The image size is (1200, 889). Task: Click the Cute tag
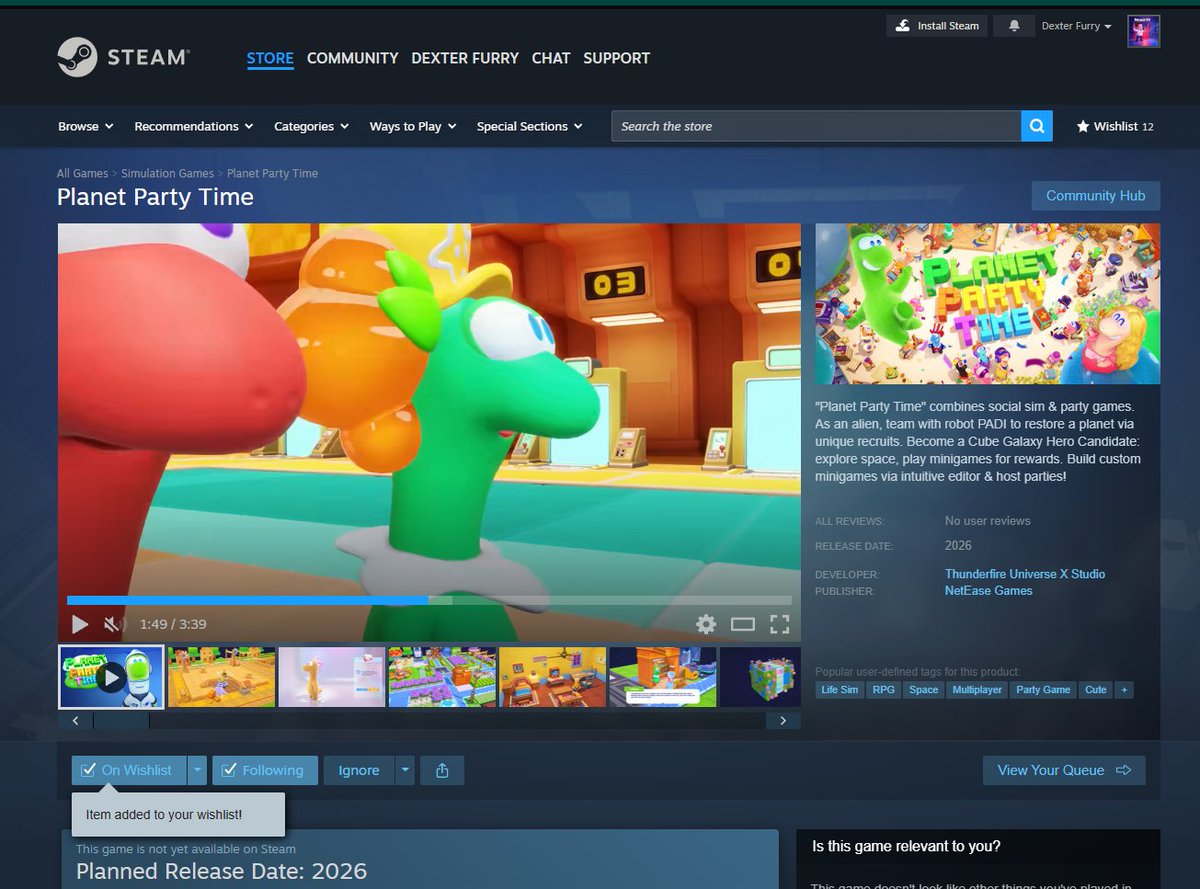pyautogui.click(x=1096, y=690)
